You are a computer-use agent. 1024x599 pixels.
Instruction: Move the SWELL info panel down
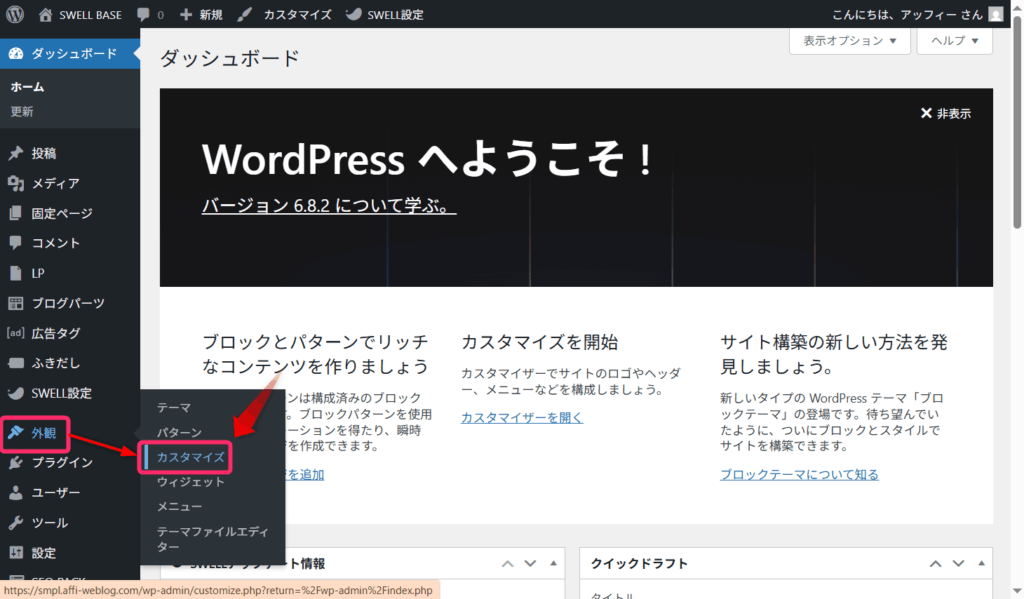pyautogui.click(x=530, y=564)
